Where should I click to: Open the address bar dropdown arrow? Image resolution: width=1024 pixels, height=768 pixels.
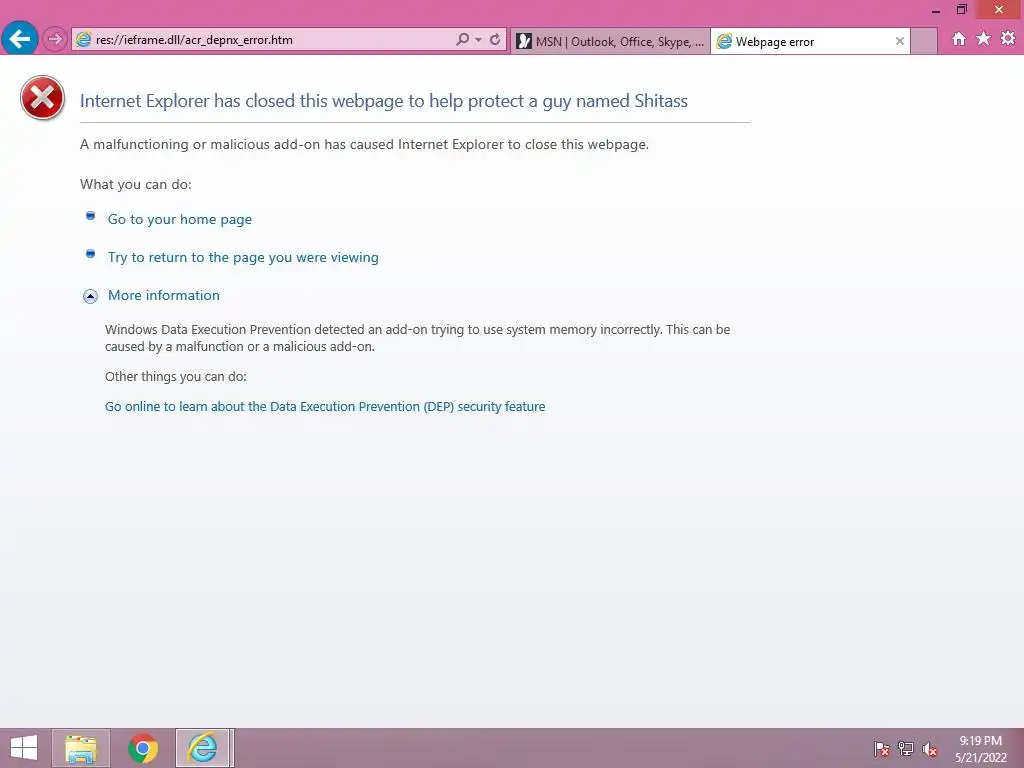pyautogui.click(x=479, y=39)
